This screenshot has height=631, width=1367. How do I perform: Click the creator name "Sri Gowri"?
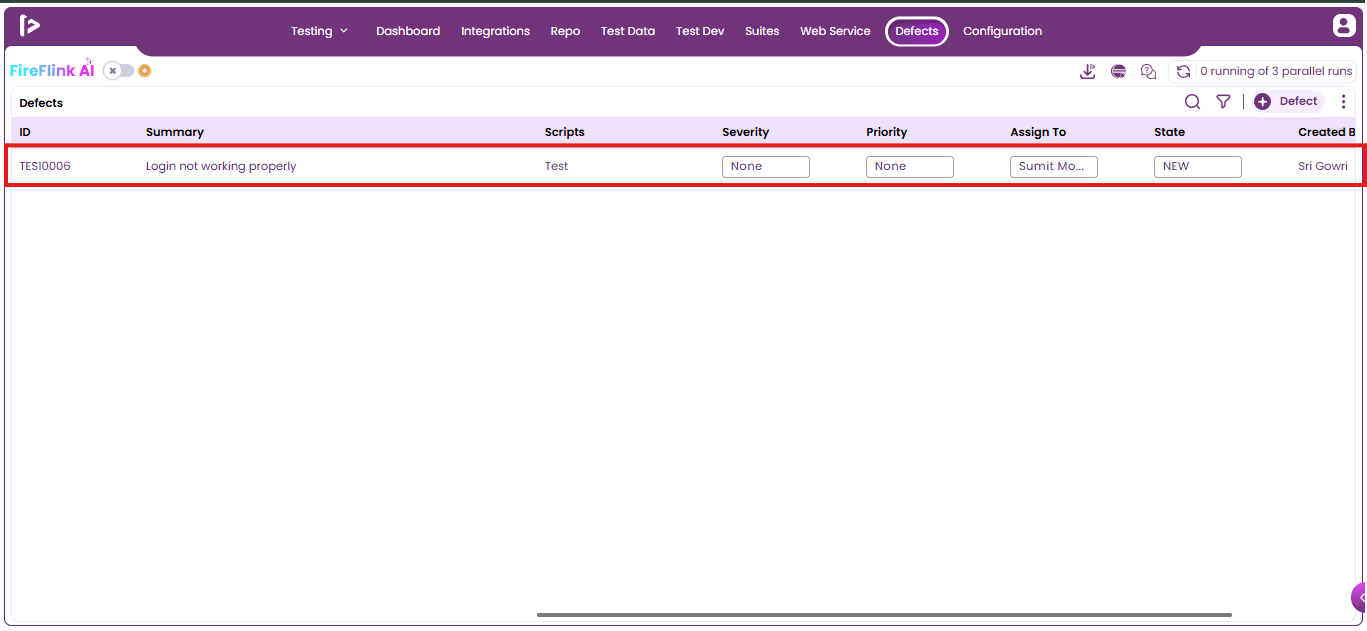pos(1323,166)
